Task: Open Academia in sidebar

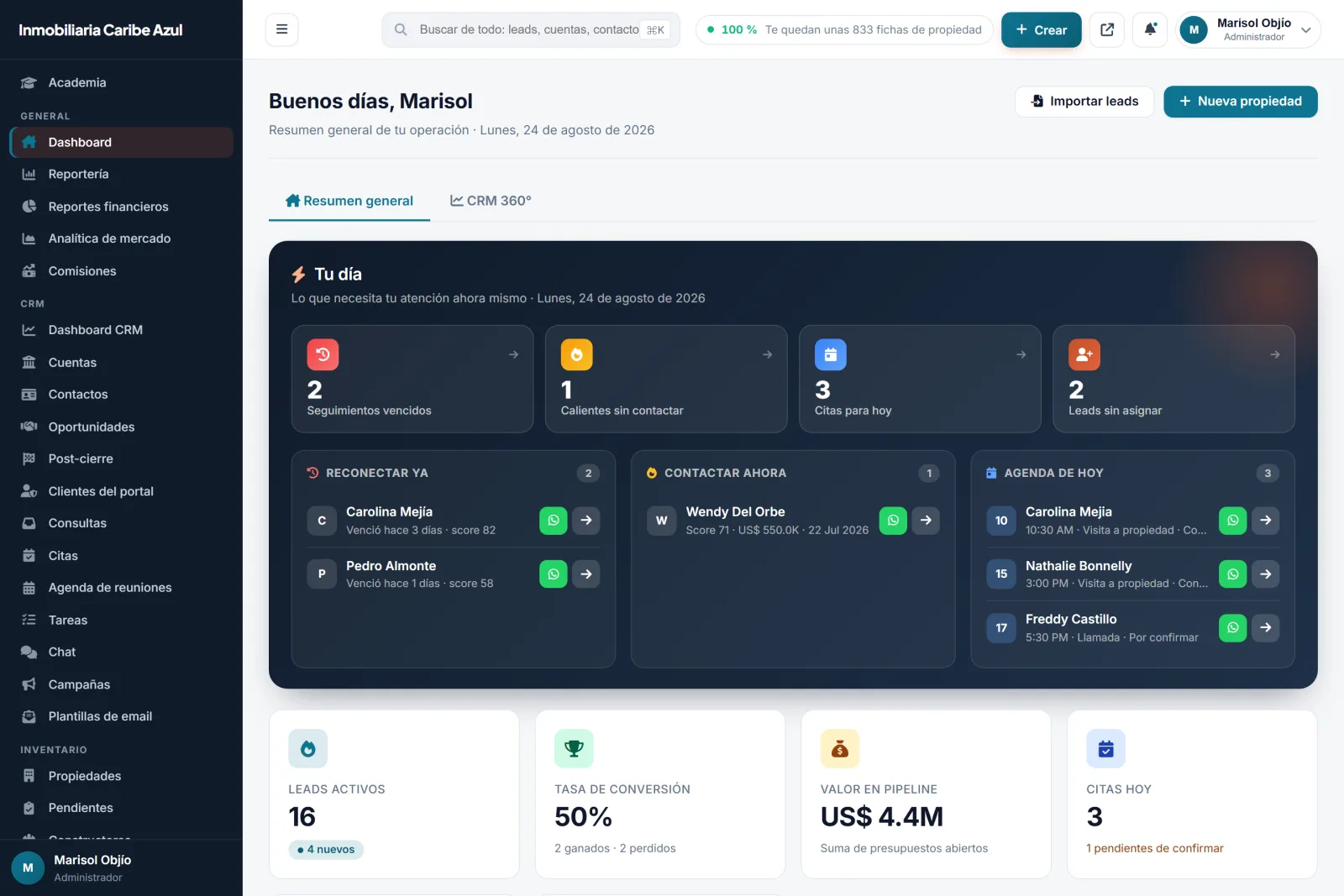Action: 122,82
